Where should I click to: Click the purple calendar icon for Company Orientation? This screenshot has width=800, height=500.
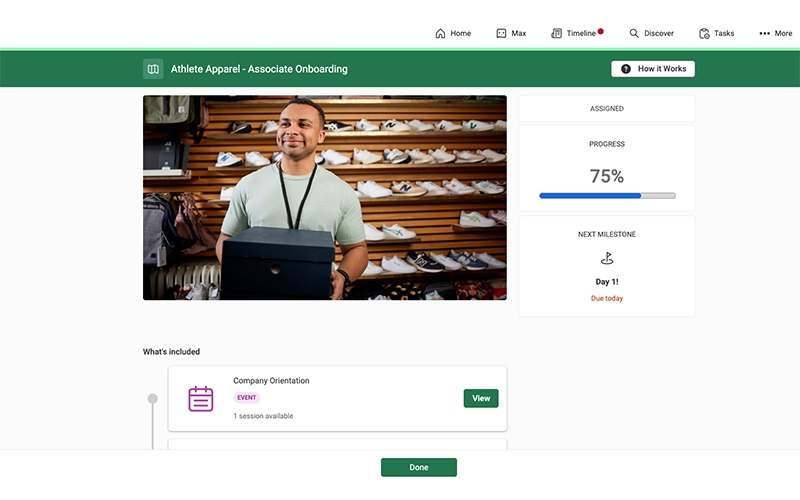(201, 398)
